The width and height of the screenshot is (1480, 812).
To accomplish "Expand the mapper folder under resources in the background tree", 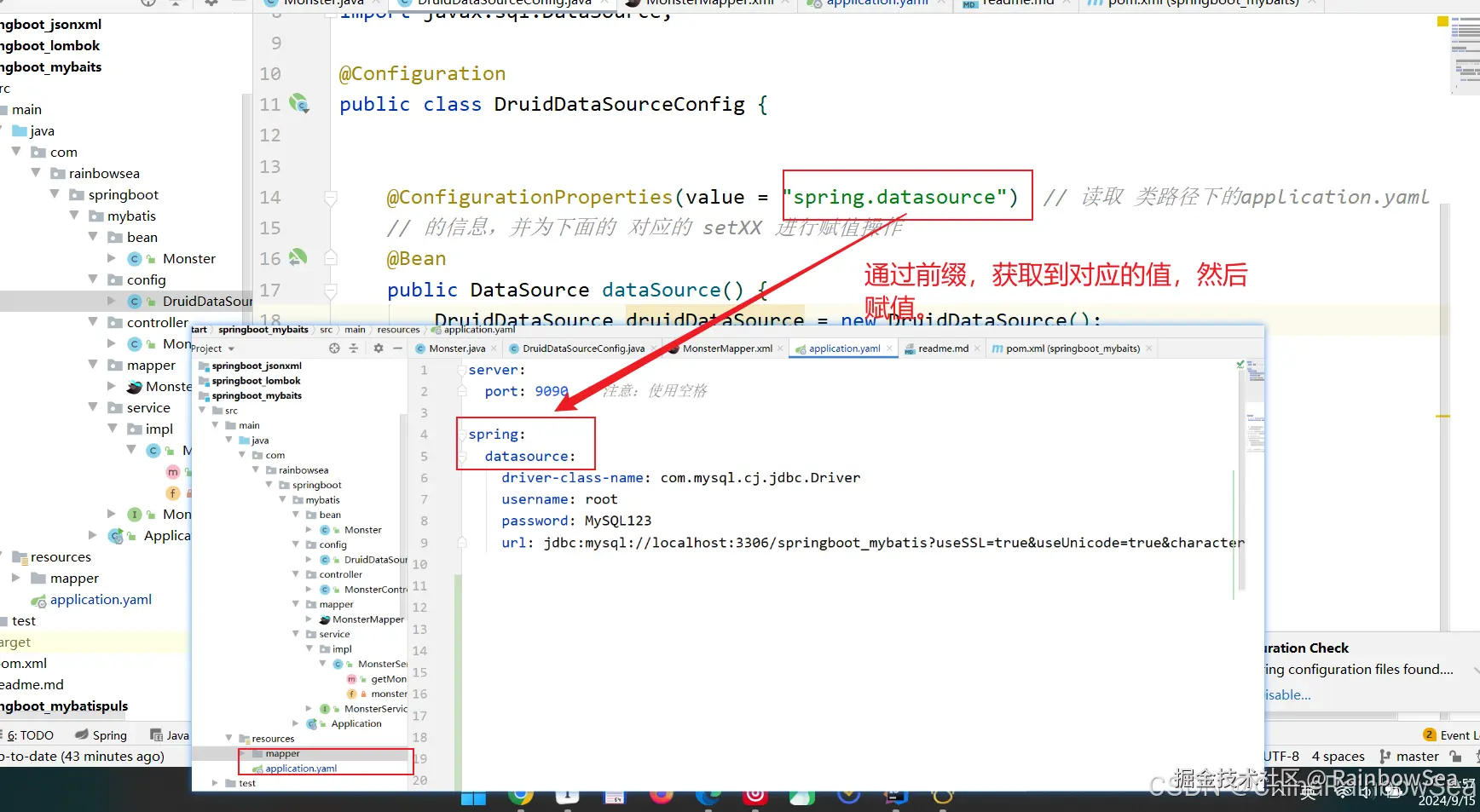I will (x=16, y=578).
